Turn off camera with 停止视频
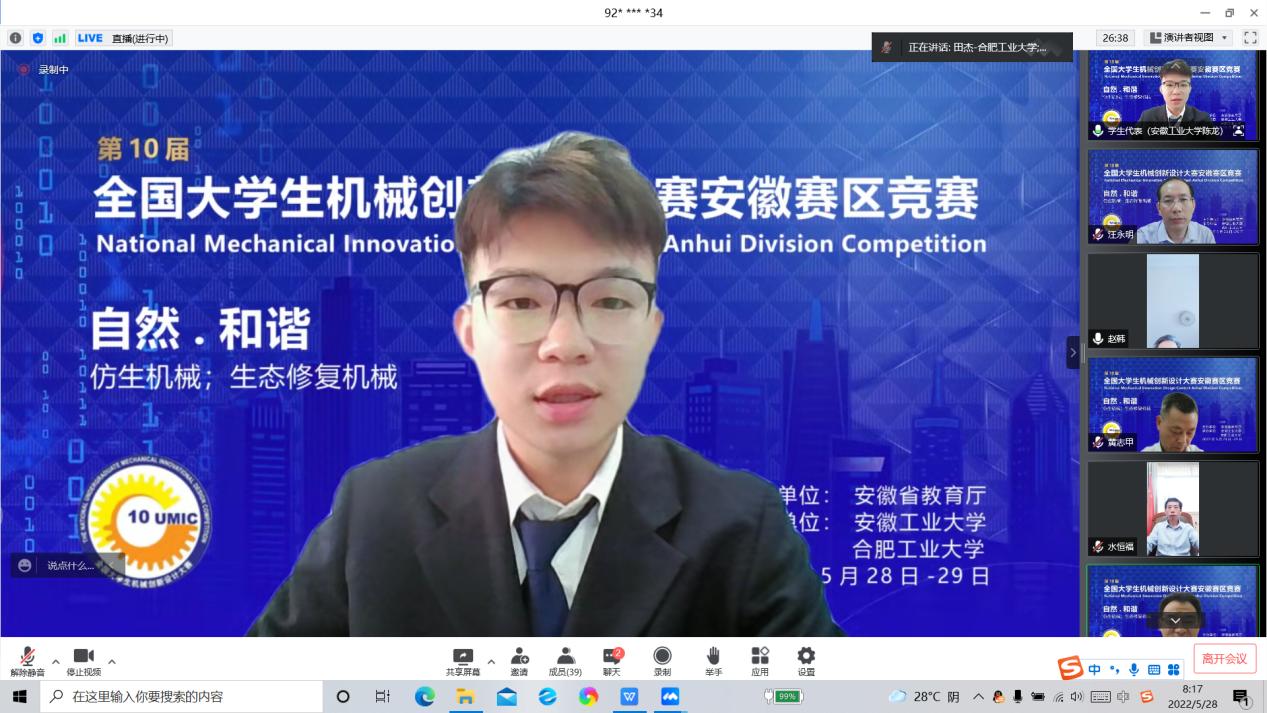This screenshot has height=713, width=1267. [x=84, y=660]
